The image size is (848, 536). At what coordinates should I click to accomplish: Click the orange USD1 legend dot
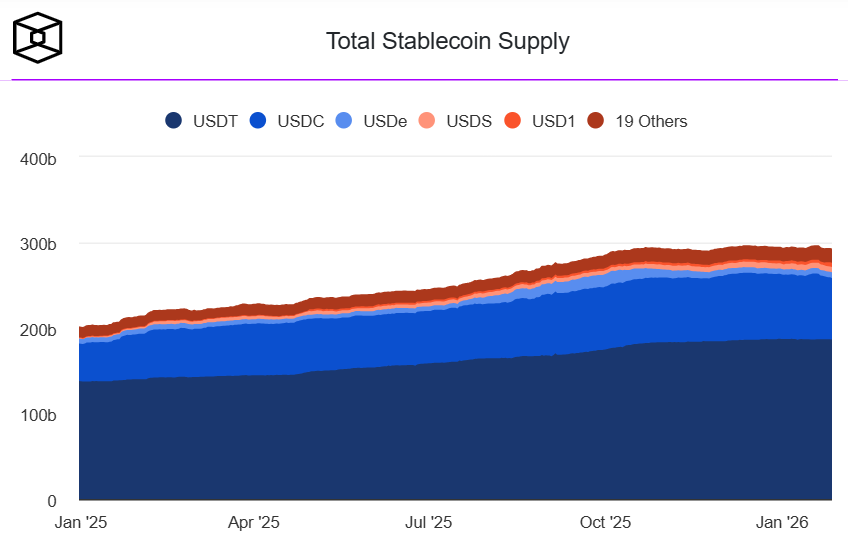coord(512,121)
